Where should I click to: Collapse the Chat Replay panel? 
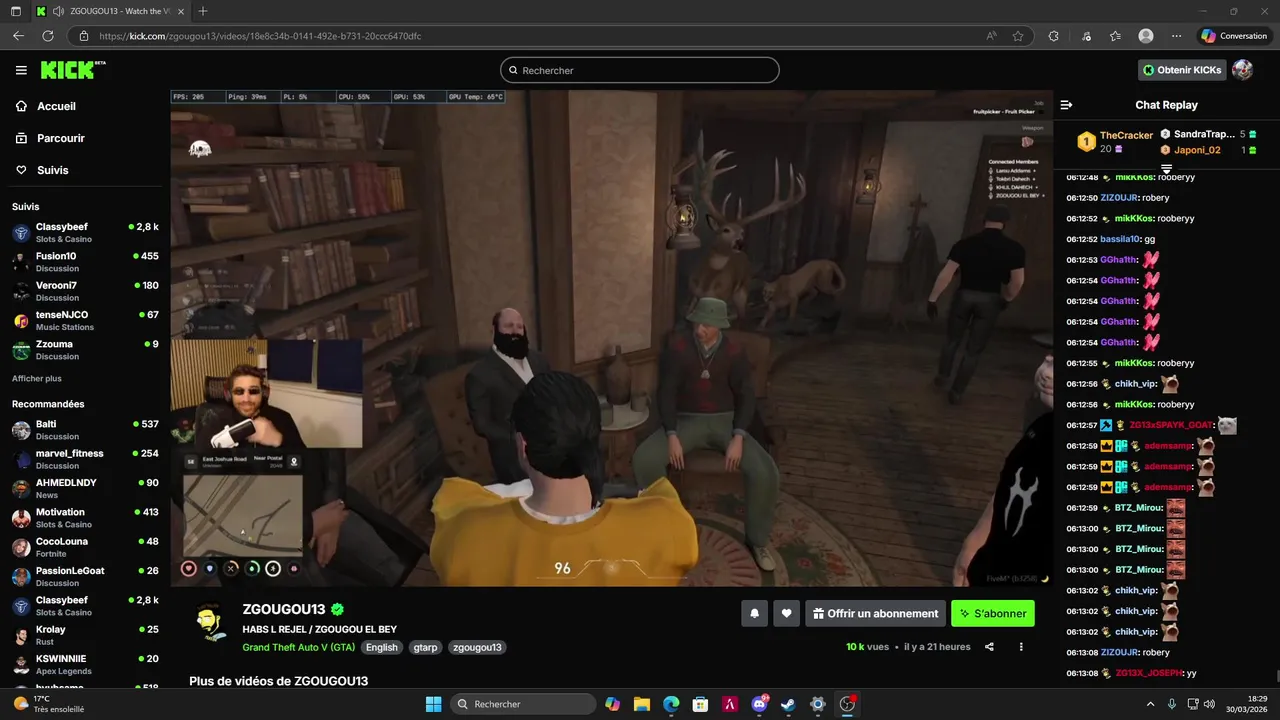point(1066,105)
